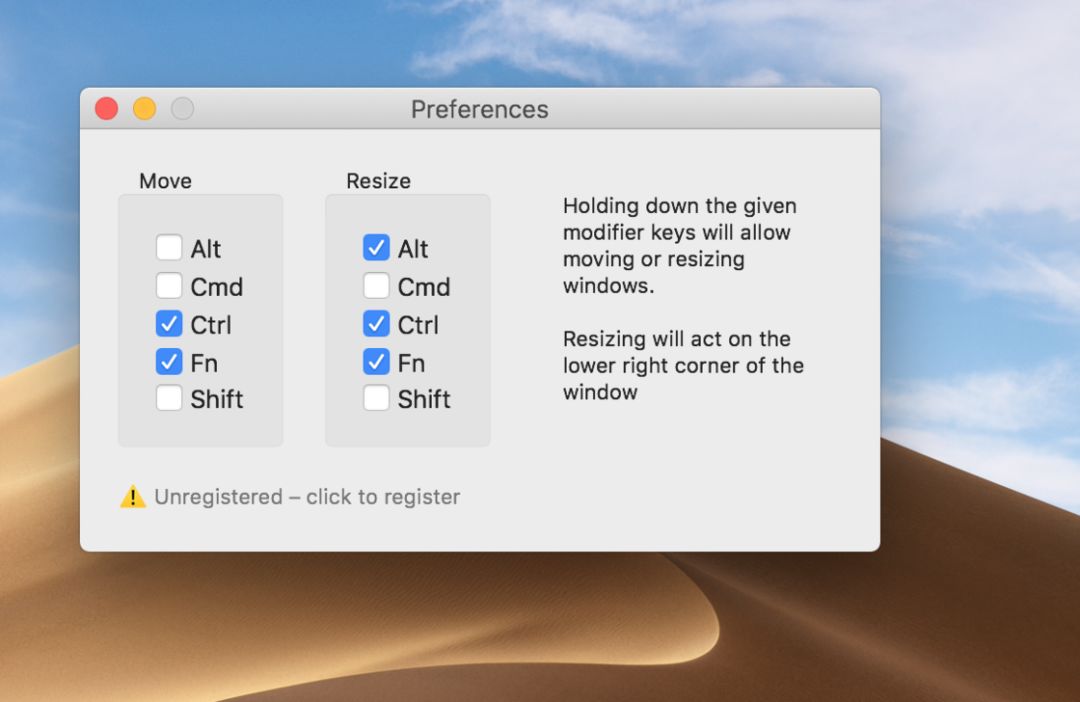Click the Resize group label

pyautogui.click(x=378, y=181)
